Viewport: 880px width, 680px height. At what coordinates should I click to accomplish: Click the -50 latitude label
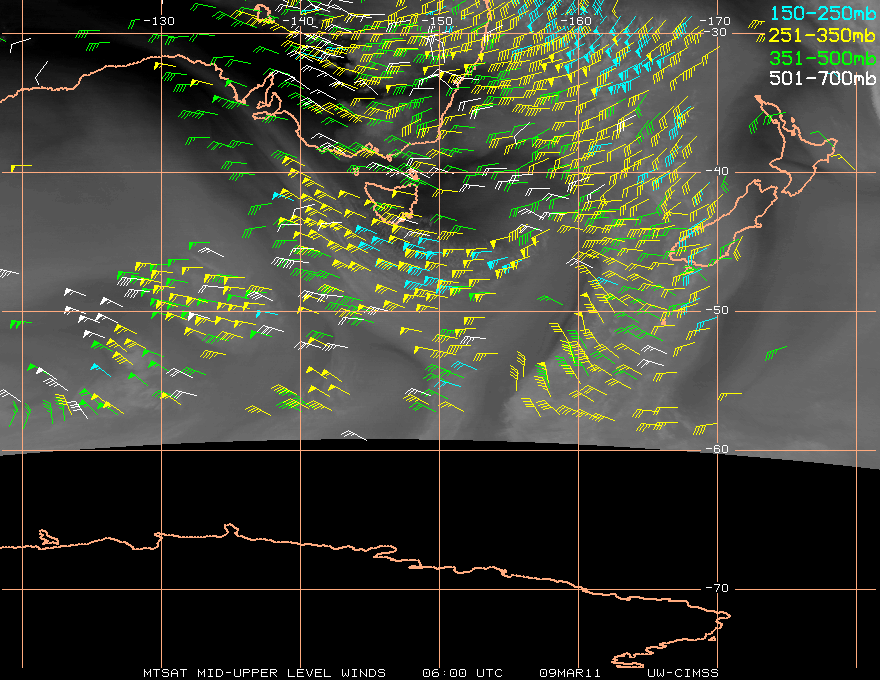tap(717, 310)
